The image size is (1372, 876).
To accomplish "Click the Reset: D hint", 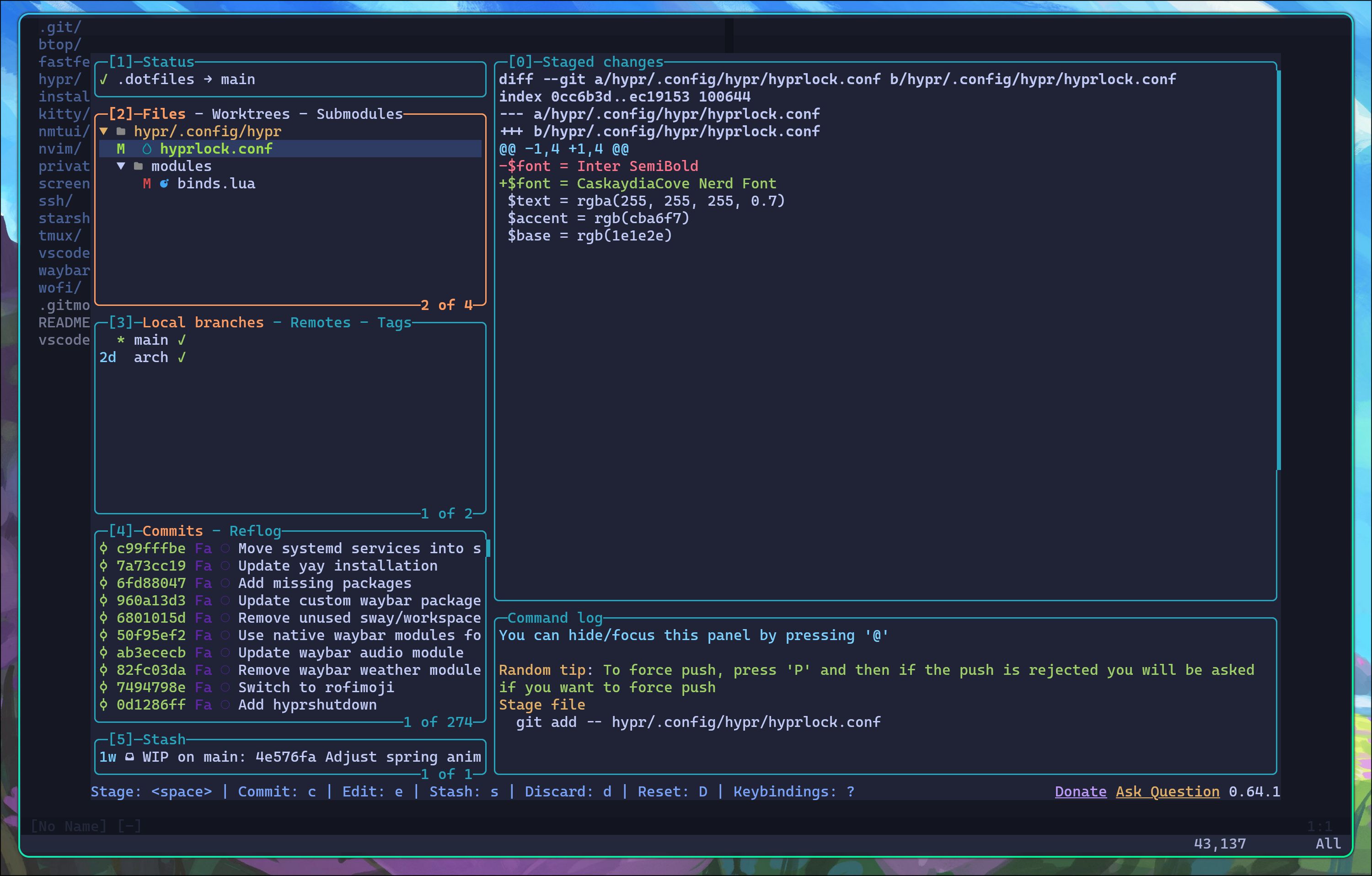I will (x=672, y=792).
